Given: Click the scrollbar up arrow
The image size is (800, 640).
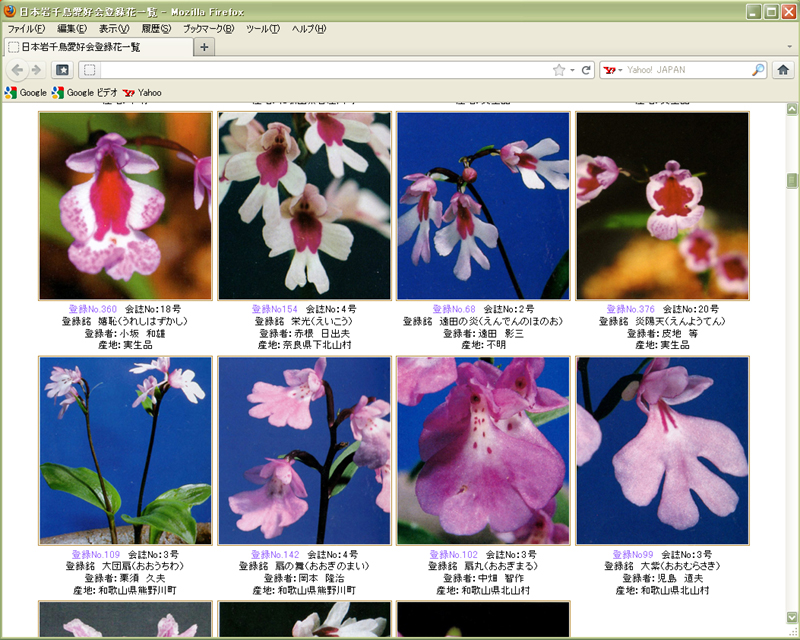Looking at the screenshot, I should tap(791, 108).
